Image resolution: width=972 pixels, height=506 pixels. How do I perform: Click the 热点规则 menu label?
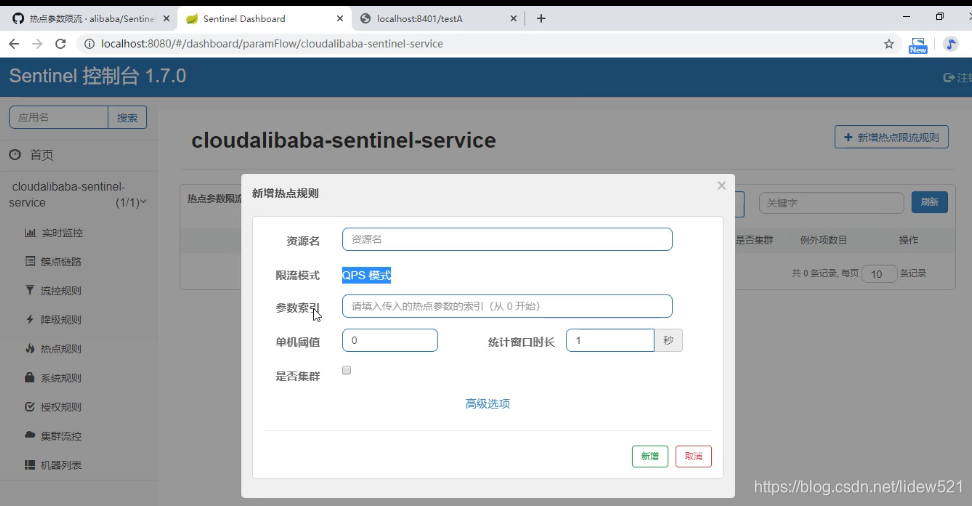point(61,348)
